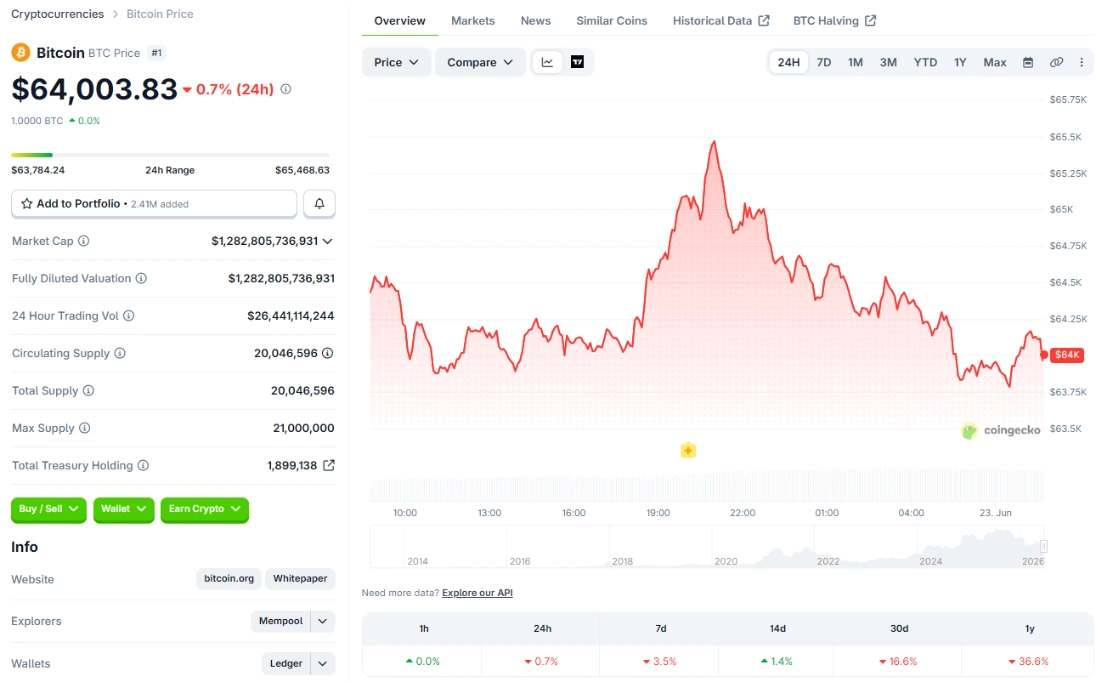Expand Market Cap value chevron
The image size is (1096, 682).
coord(328,241)
